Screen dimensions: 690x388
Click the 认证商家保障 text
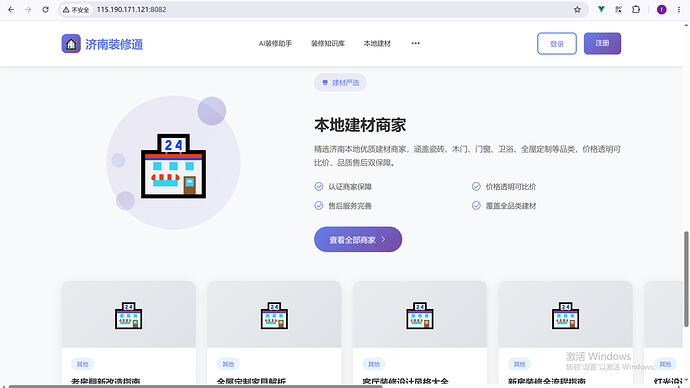[350, 187]
